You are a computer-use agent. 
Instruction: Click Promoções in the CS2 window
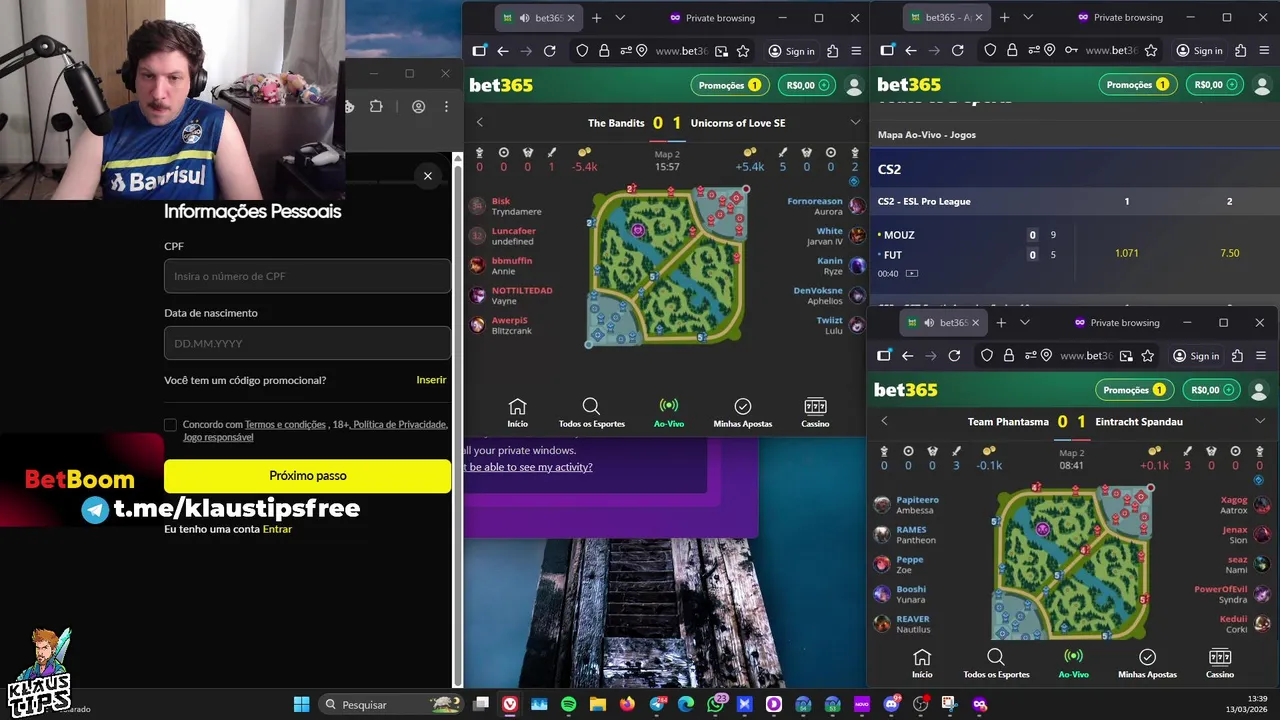pos(1139,85)
